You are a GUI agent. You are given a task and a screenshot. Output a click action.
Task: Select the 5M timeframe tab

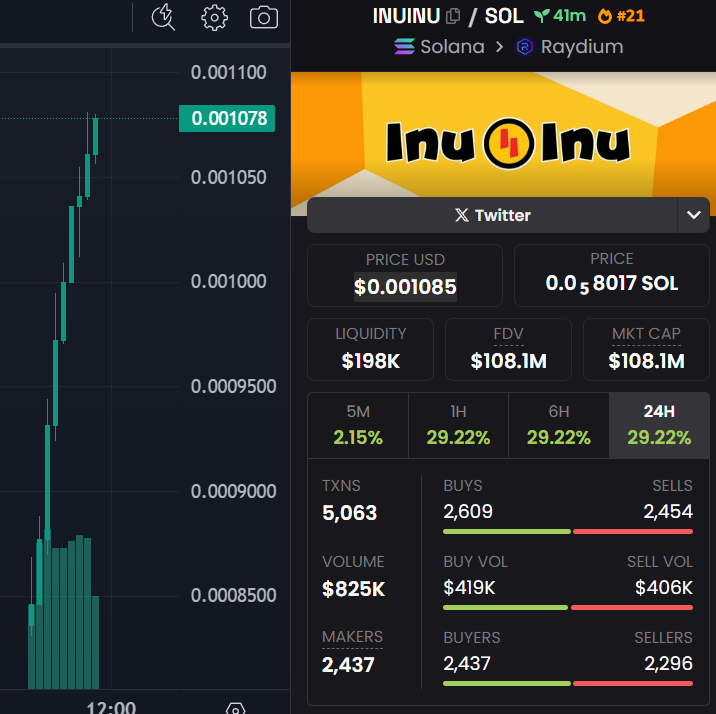click(358, 425)
